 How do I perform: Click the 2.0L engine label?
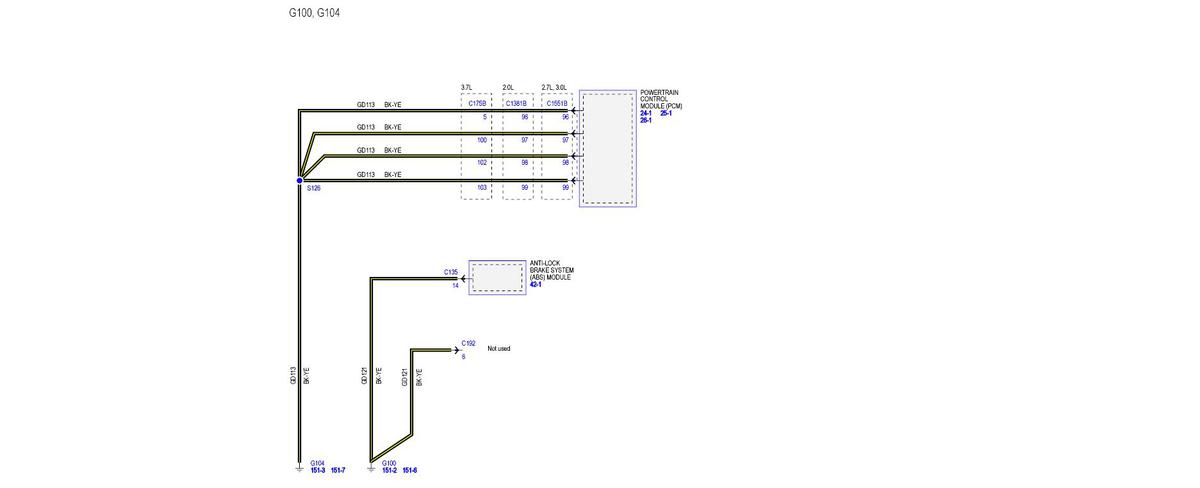tap(508, 88)
